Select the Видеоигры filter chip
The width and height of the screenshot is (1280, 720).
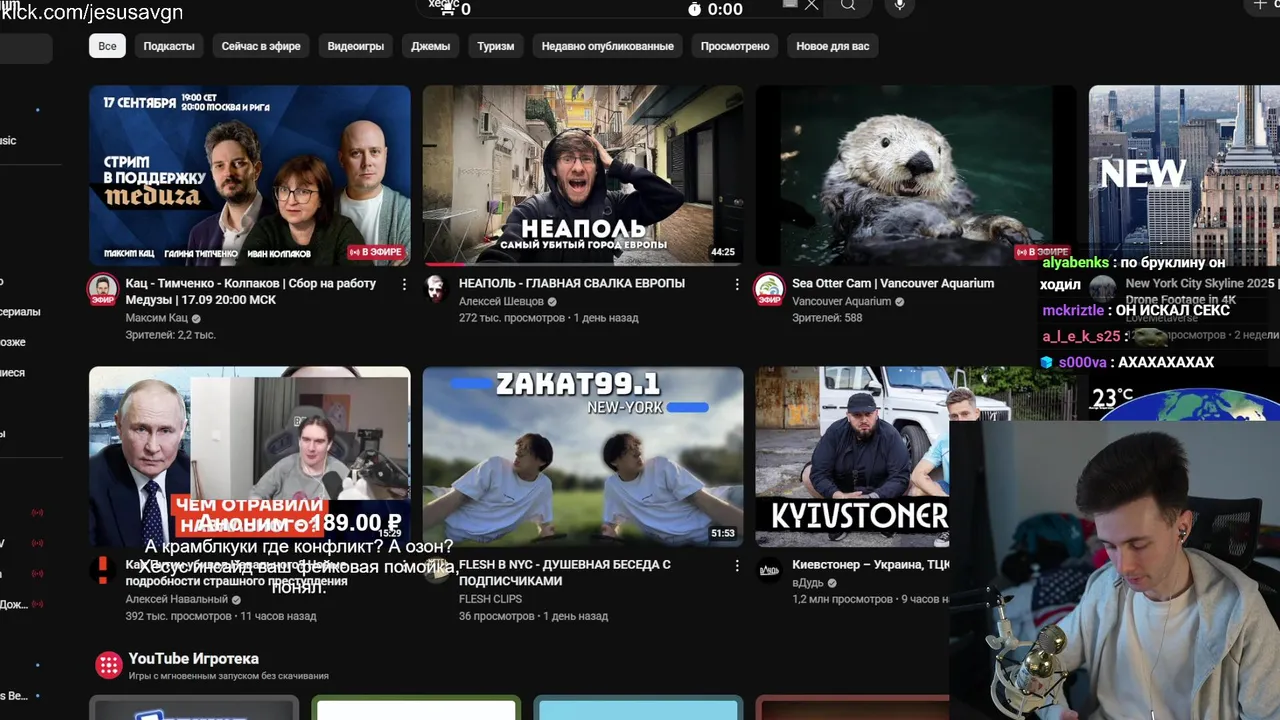pyautogui.click(x=356, y=46)
